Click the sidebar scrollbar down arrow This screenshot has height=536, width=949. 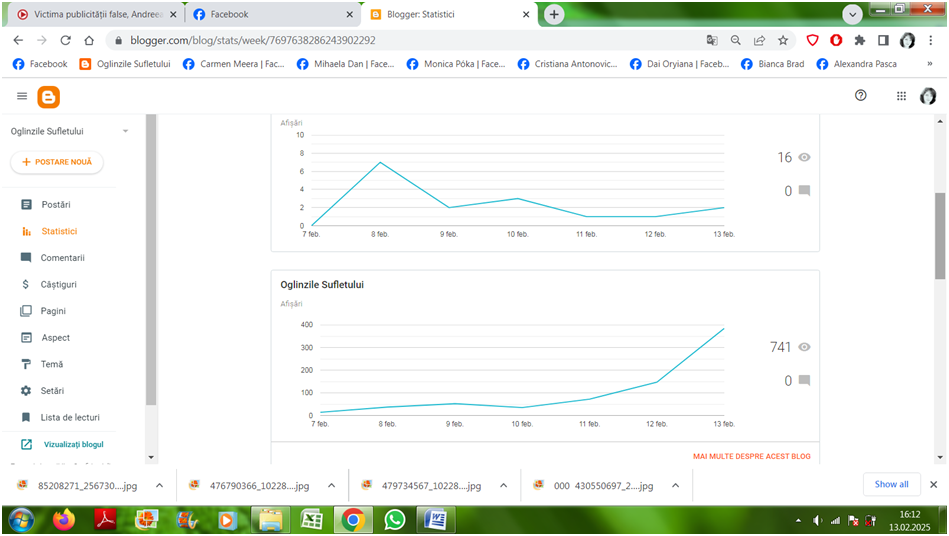151,457
